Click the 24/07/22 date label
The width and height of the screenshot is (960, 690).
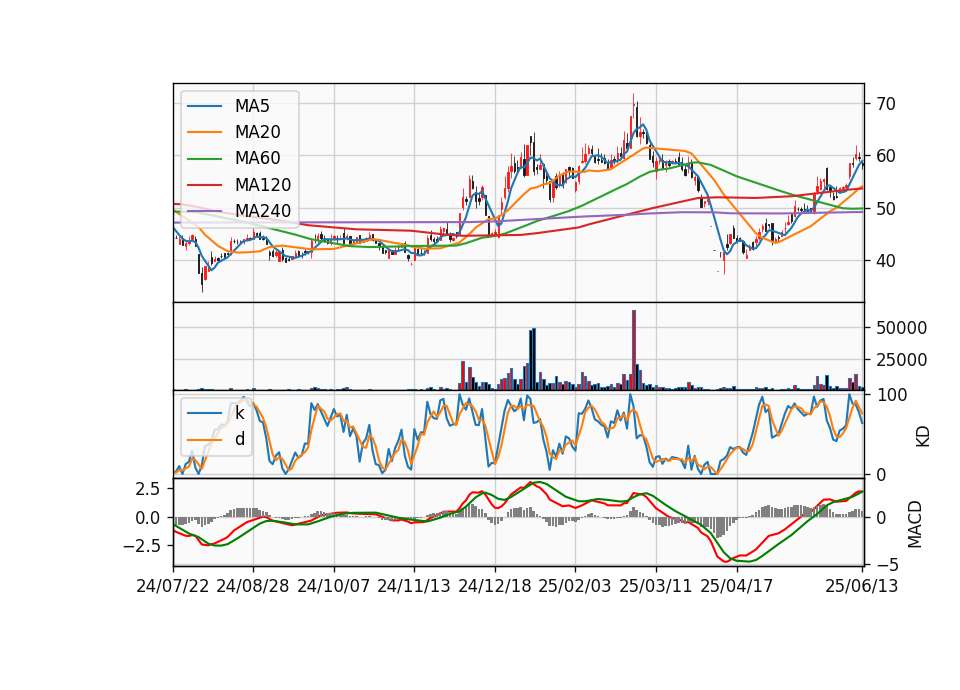pyautogui.click(x=173, y=586)
